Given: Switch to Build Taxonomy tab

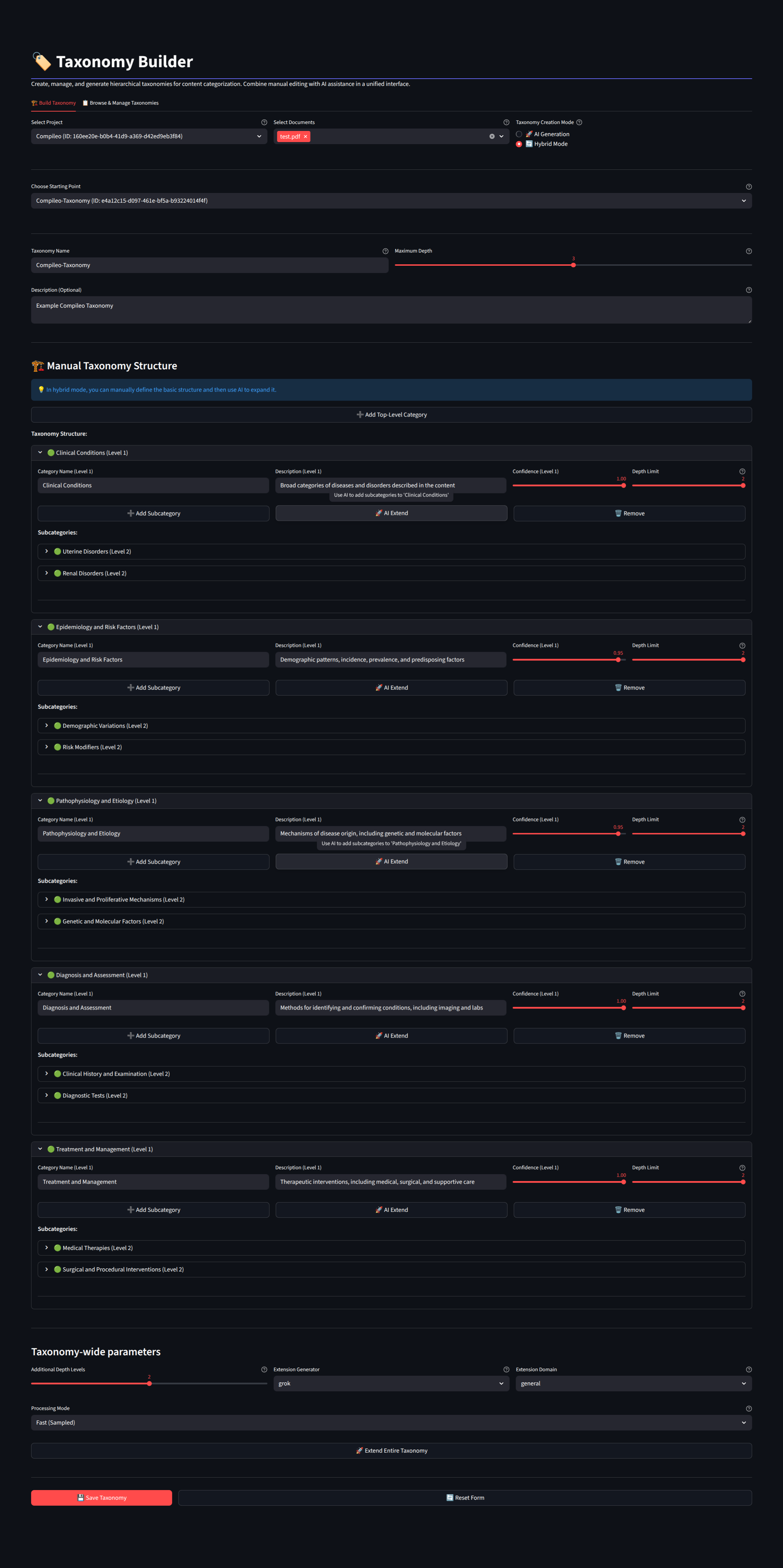Looking at the screenshot, I should tap(54, 103).
